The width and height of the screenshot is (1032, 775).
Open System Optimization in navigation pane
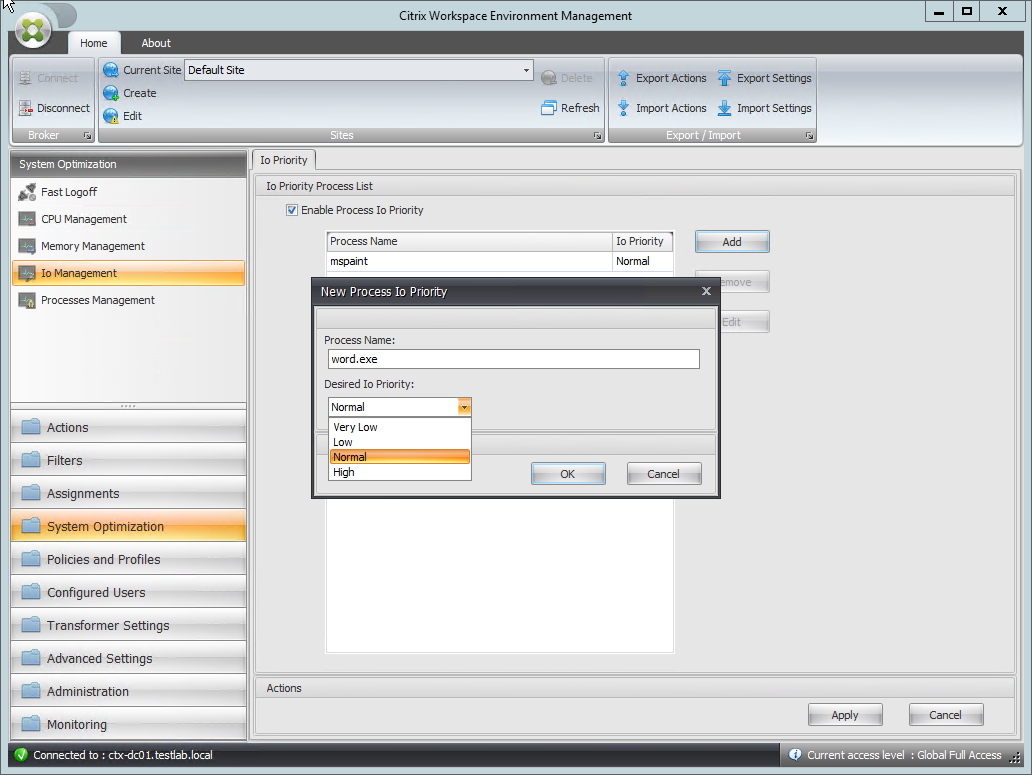[x=128, y=526]
